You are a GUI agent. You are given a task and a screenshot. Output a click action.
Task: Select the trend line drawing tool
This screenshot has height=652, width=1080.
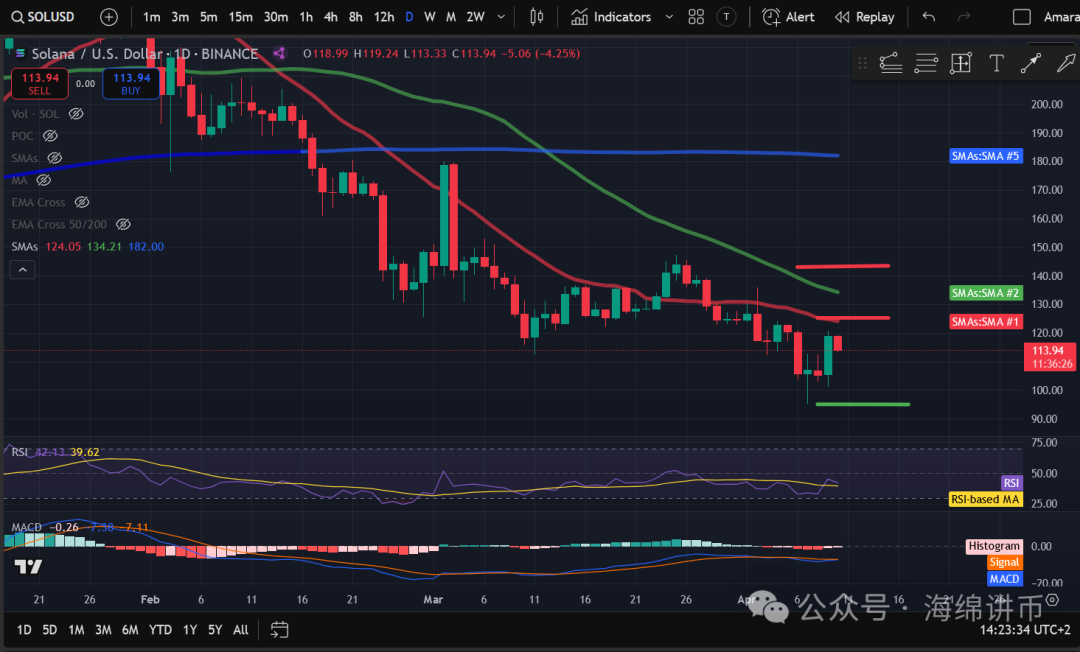coord(1030,64)
